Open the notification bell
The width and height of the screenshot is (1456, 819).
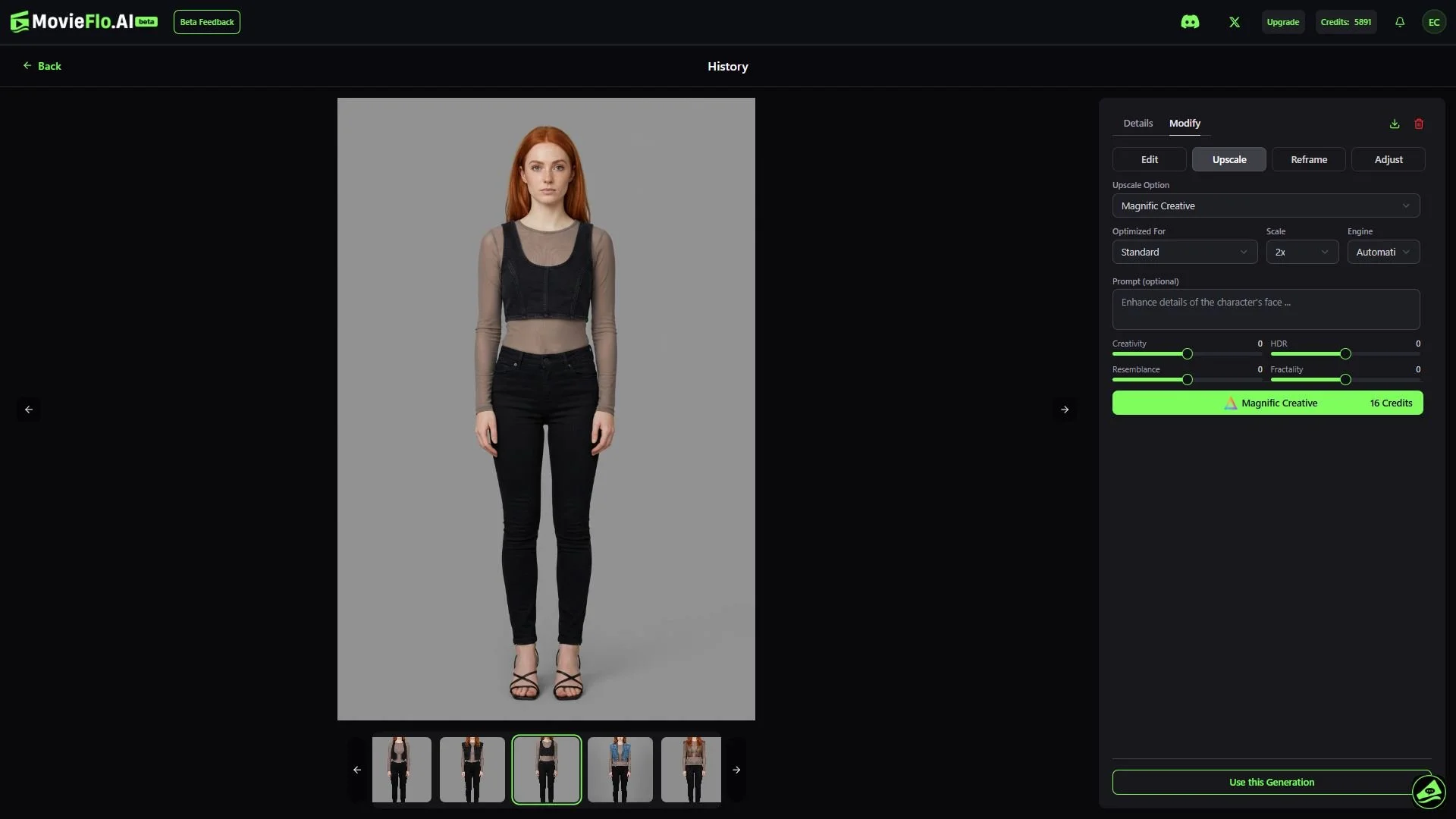[x=1399, y=21]
